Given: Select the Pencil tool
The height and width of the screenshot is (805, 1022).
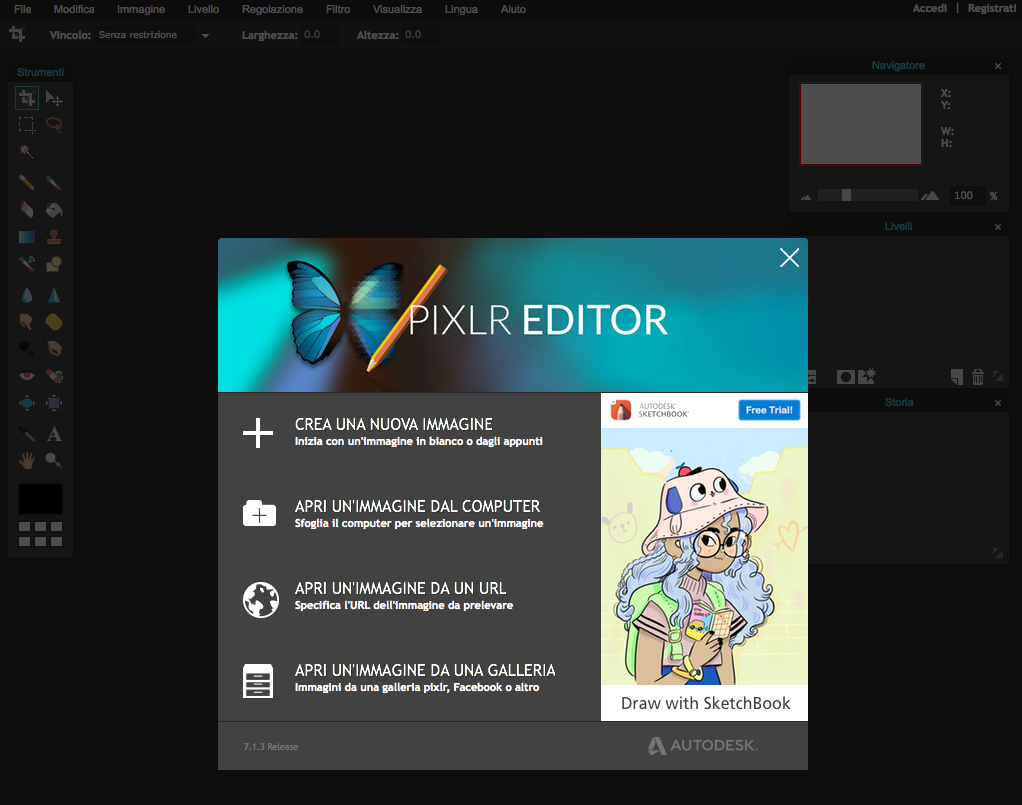Looking at the screenshot, I should pyautogui.click(x=27, y=183).
